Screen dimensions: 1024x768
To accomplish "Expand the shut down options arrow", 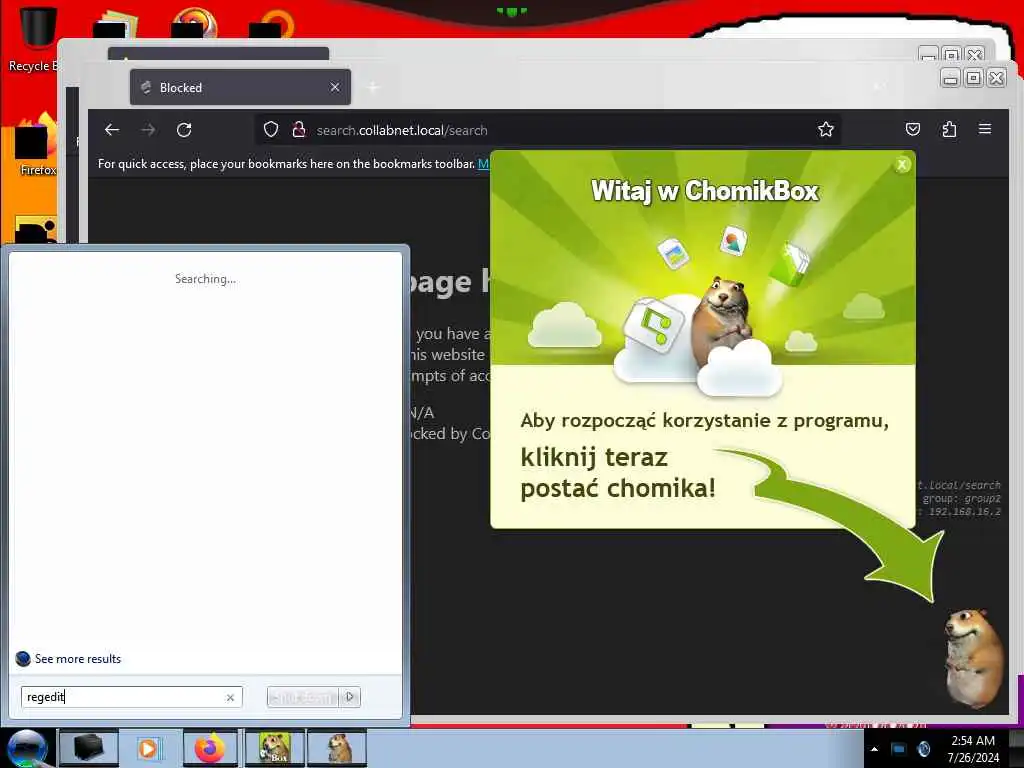I will (350, 697).
